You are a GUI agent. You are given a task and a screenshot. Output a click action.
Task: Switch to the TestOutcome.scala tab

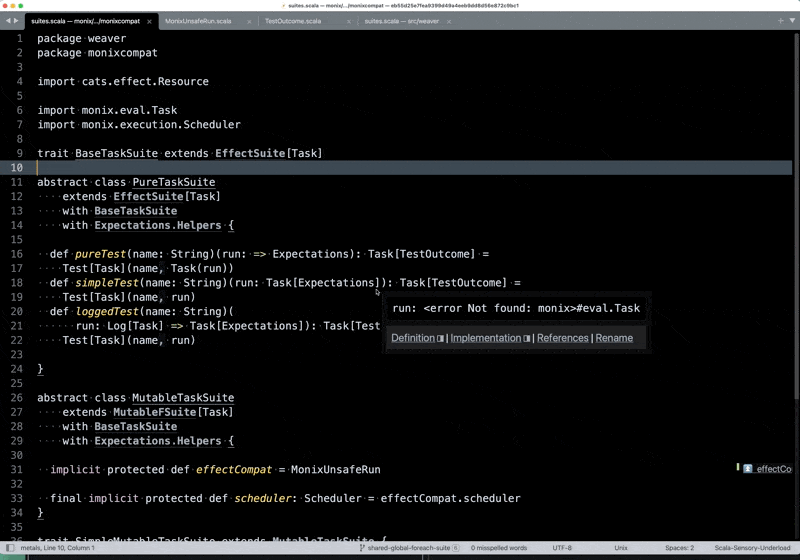(x=293, y=21)
